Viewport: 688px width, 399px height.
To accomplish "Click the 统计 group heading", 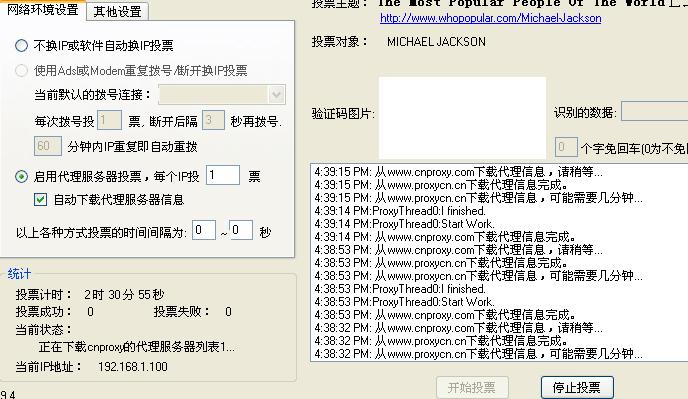I will point(19,274).
